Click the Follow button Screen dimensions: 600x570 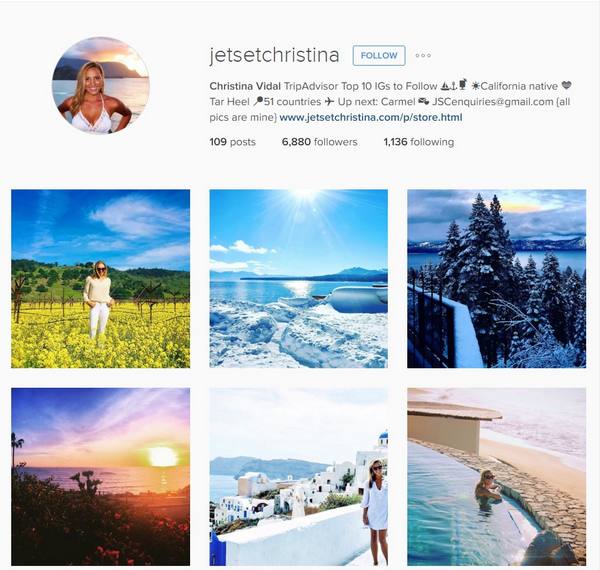pos(379,55)
